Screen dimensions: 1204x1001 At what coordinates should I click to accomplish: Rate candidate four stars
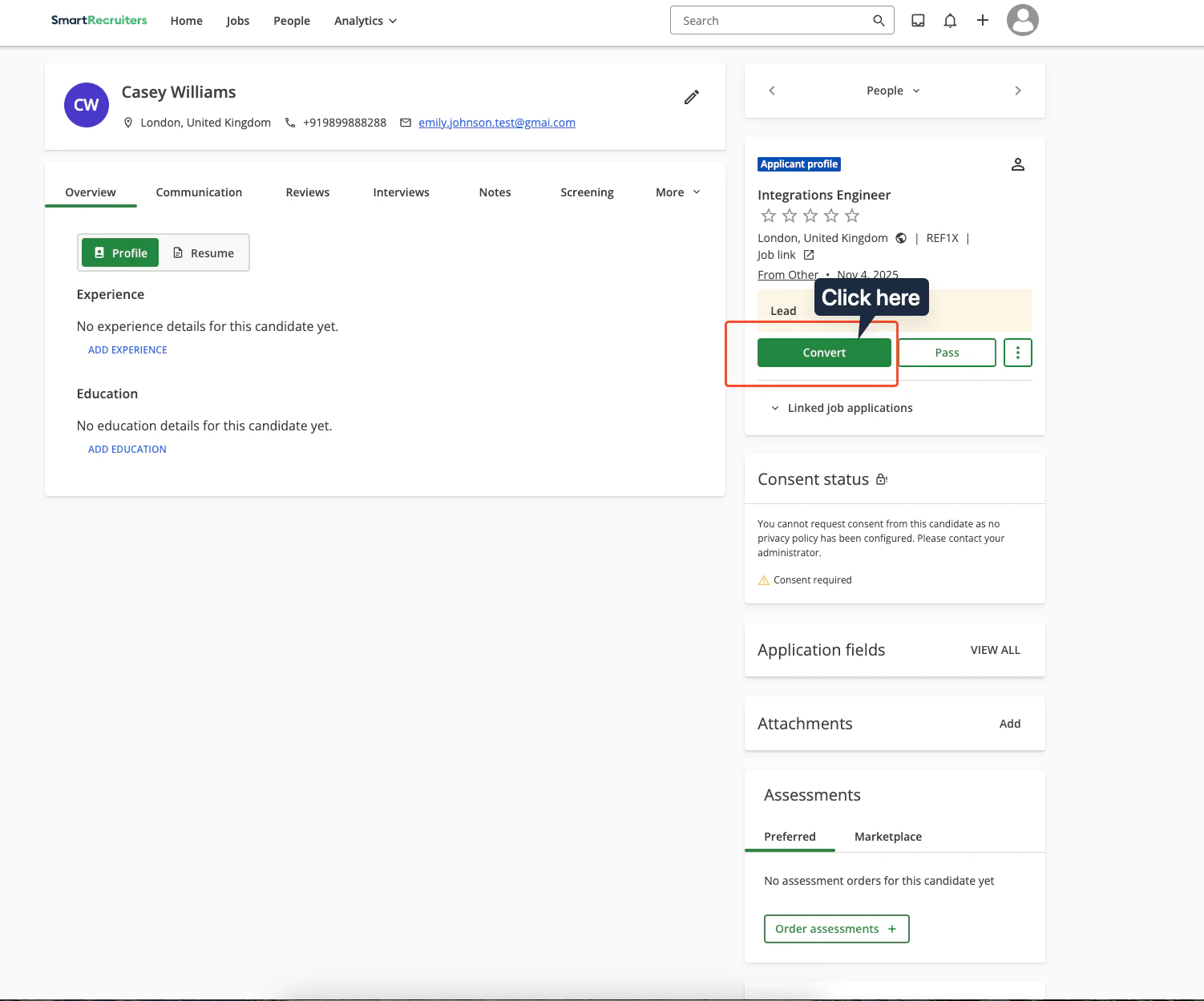831,216
